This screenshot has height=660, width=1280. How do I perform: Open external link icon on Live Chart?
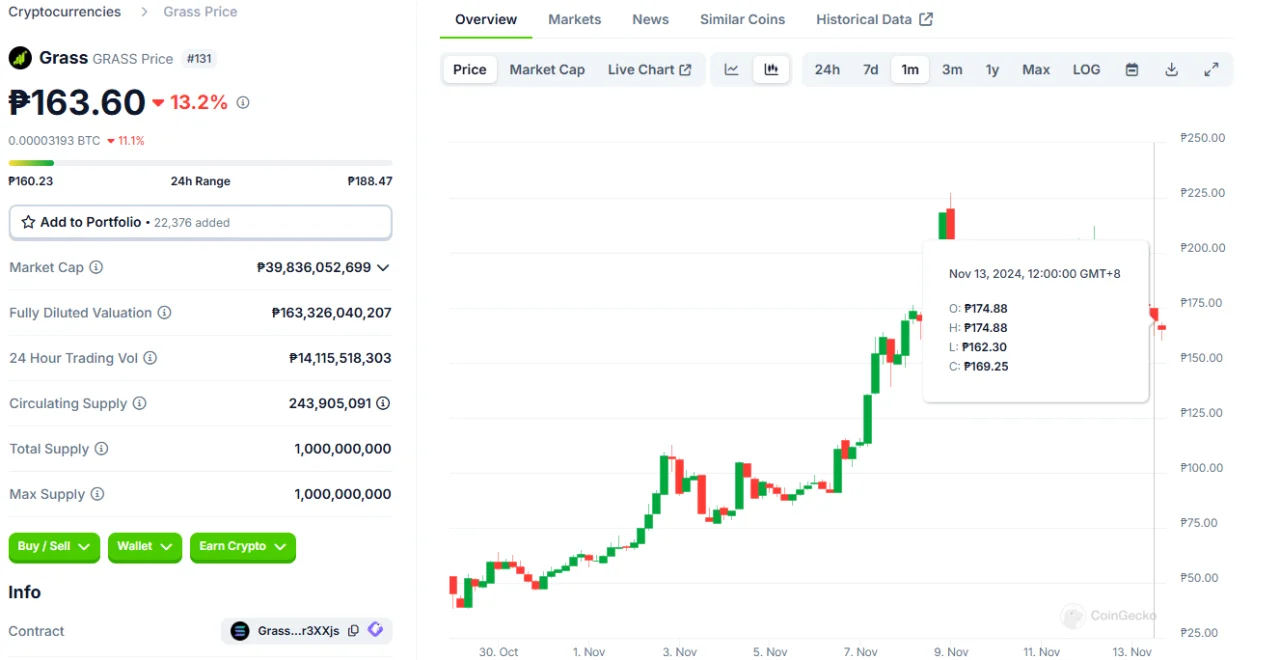click(x=685, y=70)
